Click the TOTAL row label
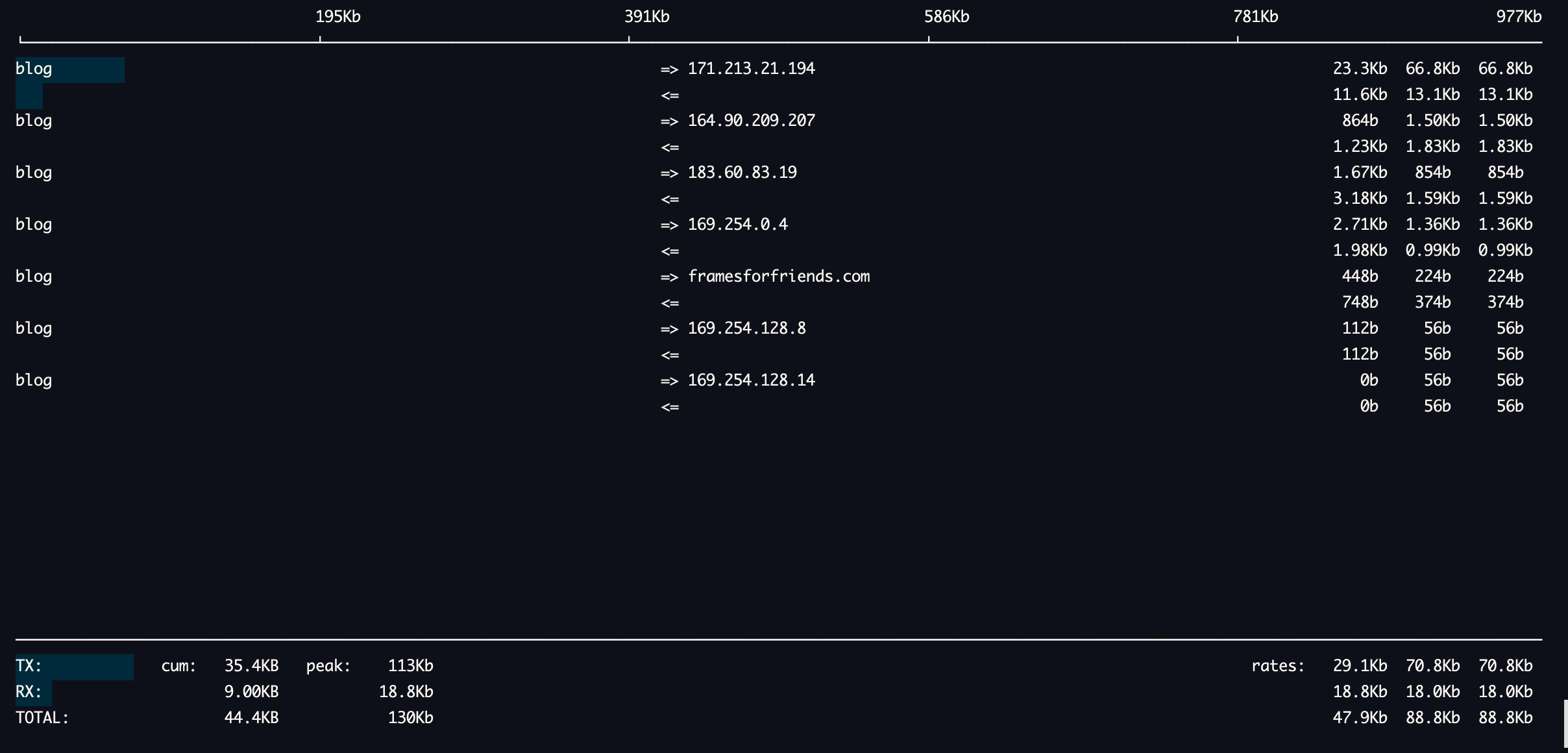The width and height of the screenshot is (1568, 753). click(42, 718)
